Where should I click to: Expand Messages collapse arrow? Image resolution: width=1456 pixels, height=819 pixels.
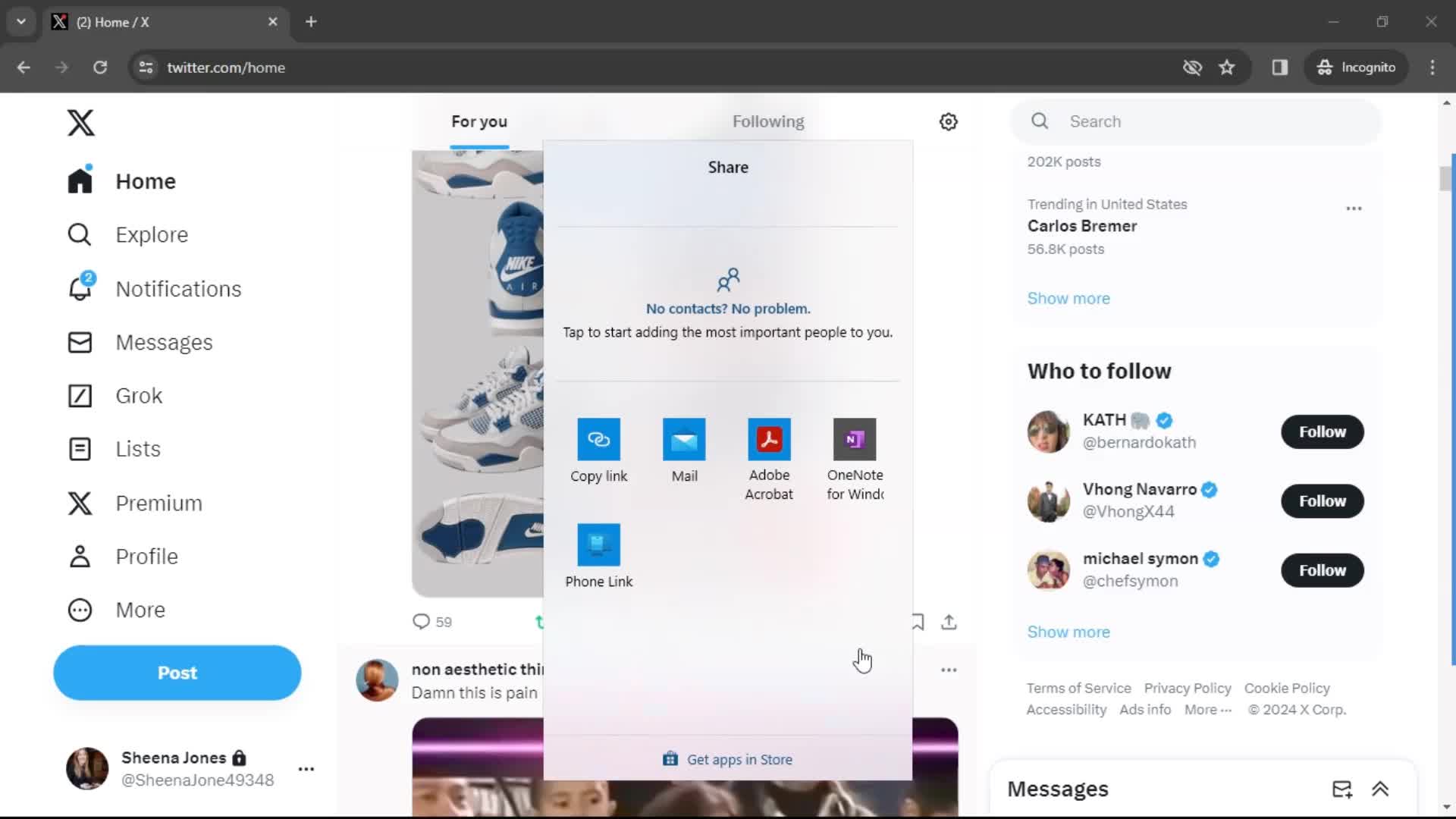click(x=1380, y=789)
